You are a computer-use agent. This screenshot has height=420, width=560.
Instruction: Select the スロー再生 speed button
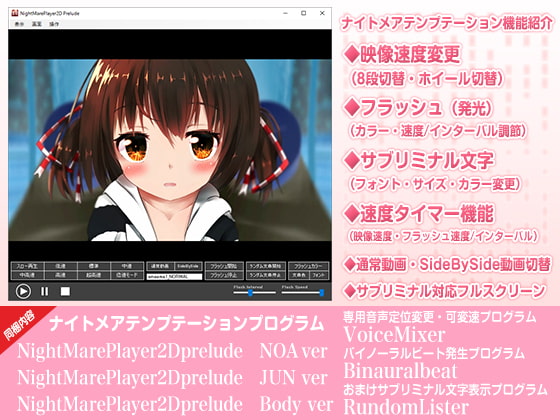[28, 266]
